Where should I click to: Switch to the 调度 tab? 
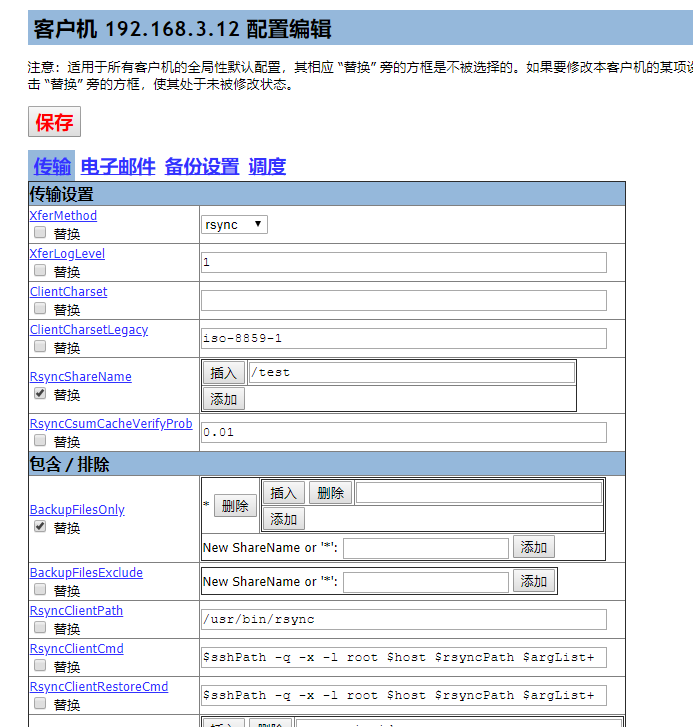[x=267, y=166]
